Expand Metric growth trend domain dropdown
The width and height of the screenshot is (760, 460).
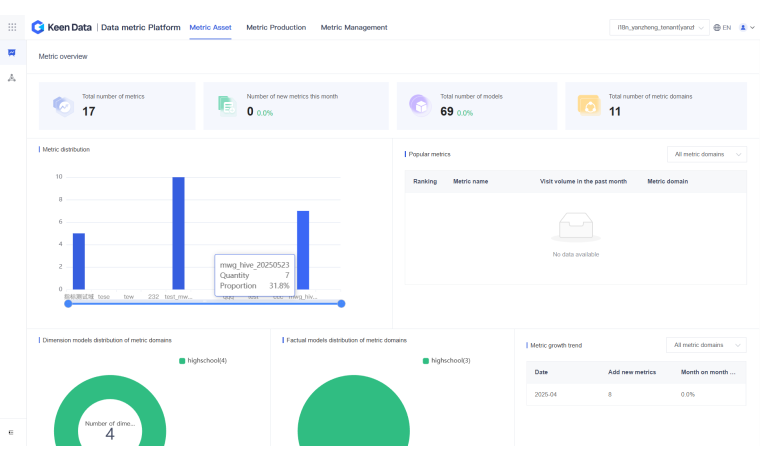tap(706, 345)
